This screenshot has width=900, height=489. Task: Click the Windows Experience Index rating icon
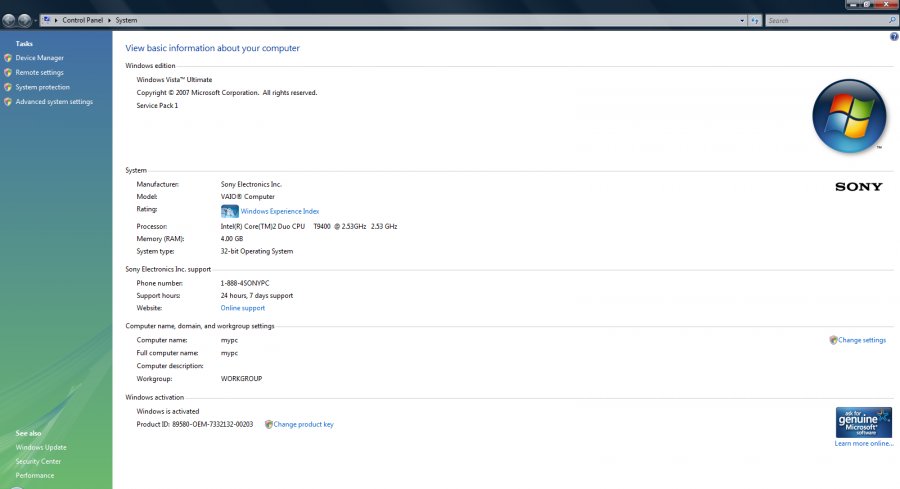(230, 211)
